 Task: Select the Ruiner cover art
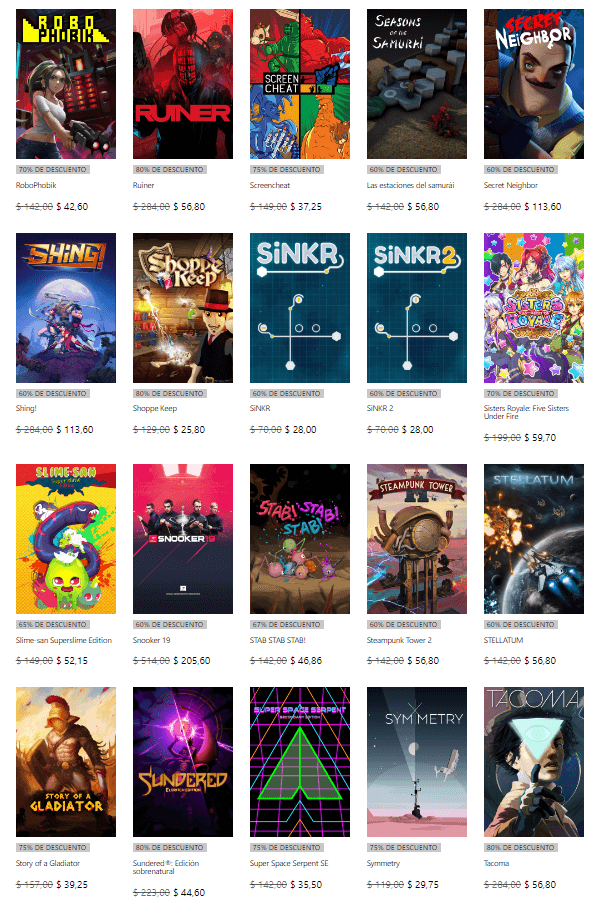tap(183, 84)
